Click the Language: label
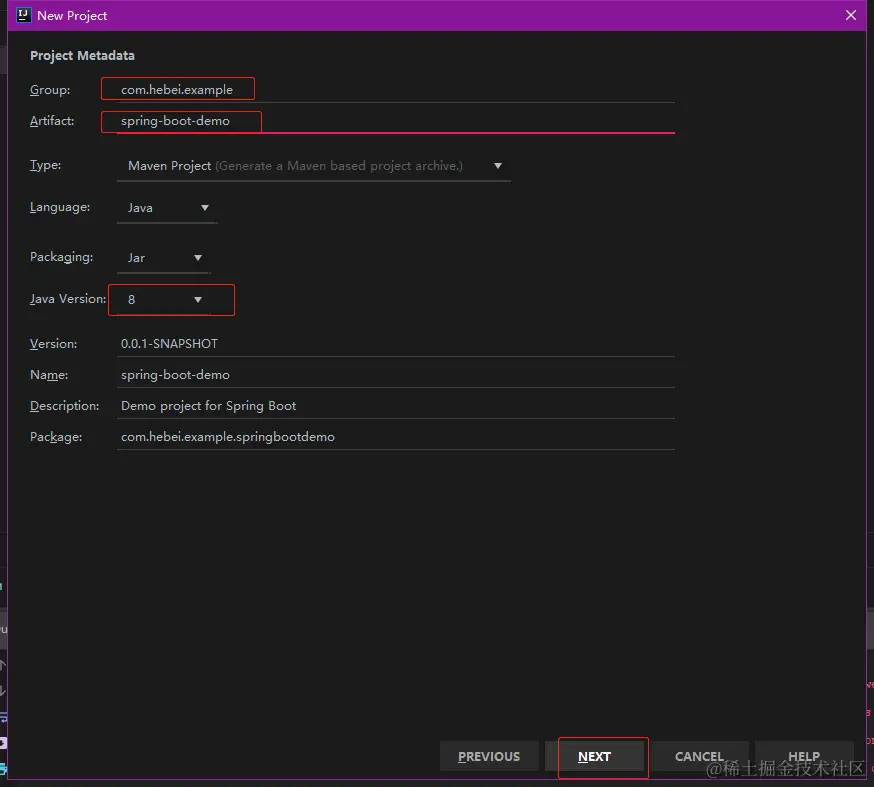This screenshot has width=874, height=787. 60,207
